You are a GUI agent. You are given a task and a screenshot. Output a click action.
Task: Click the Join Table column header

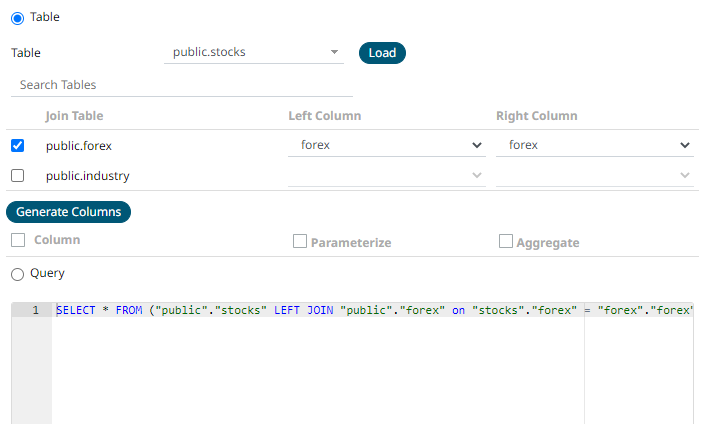(x=74, y=116)
